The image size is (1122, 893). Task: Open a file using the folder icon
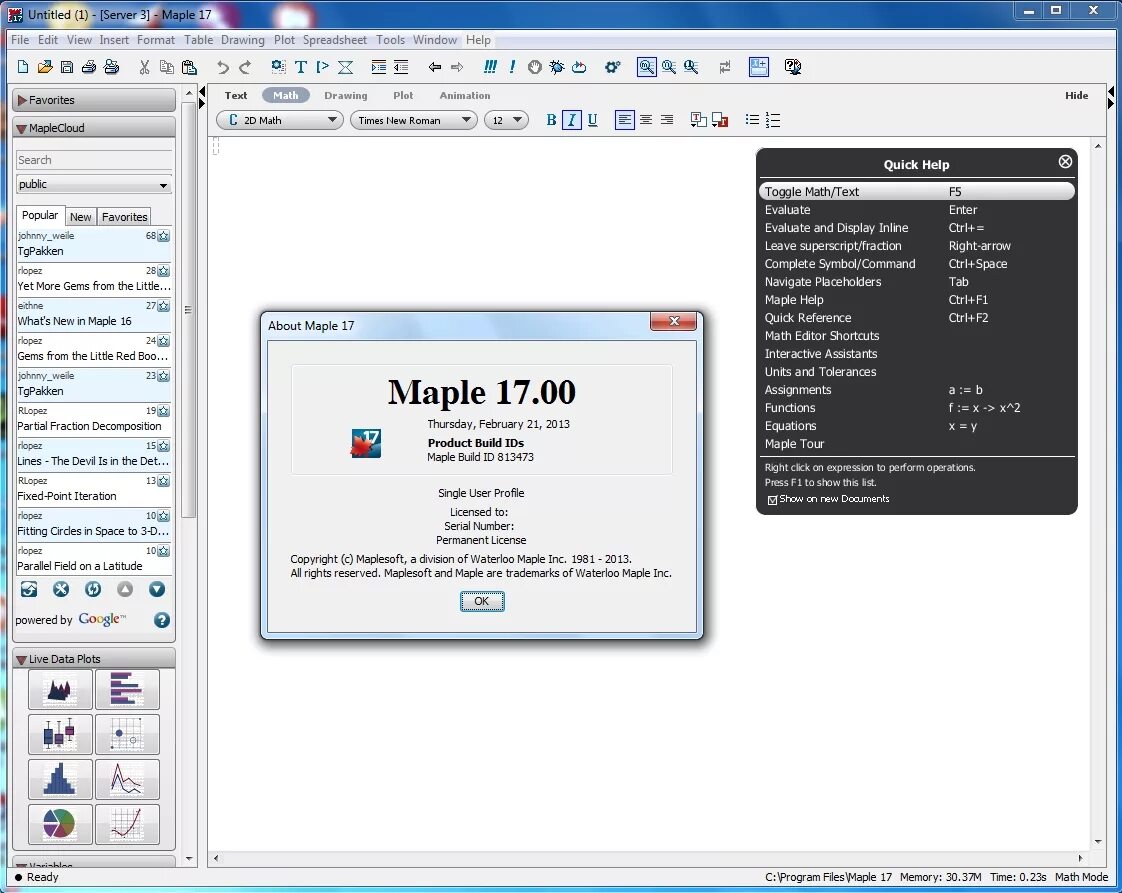pyautogui.click(x=44, y=67)
